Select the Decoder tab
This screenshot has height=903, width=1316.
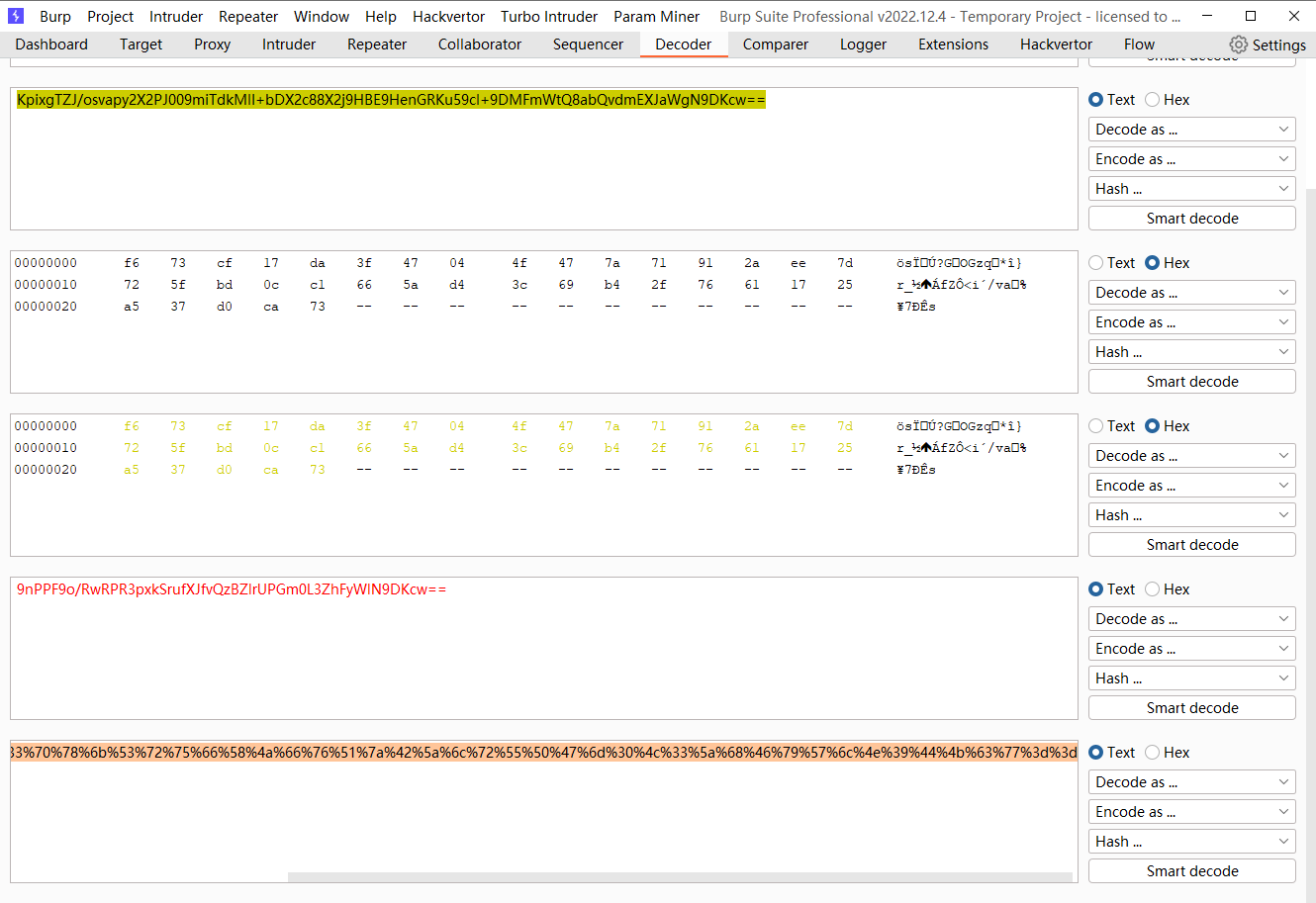(683, 45)
